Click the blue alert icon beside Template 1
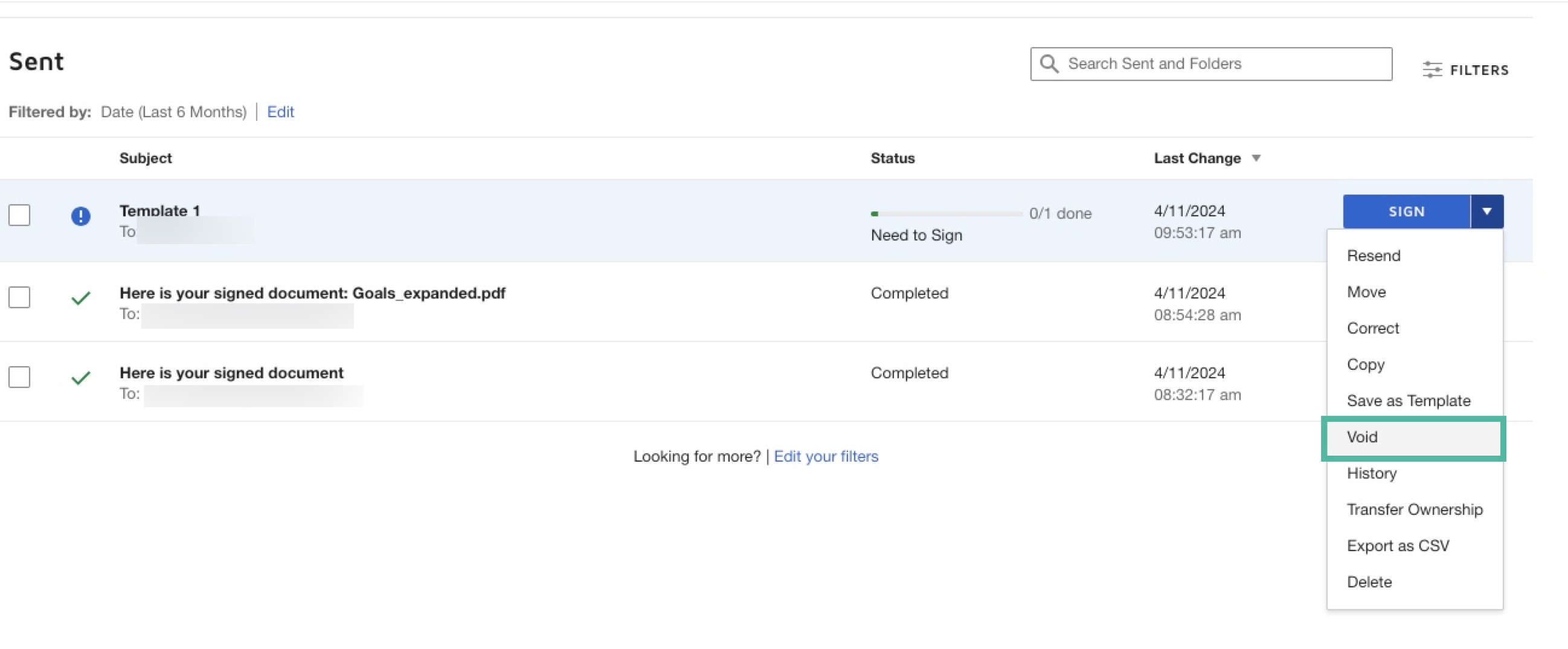 coord(80,216)
